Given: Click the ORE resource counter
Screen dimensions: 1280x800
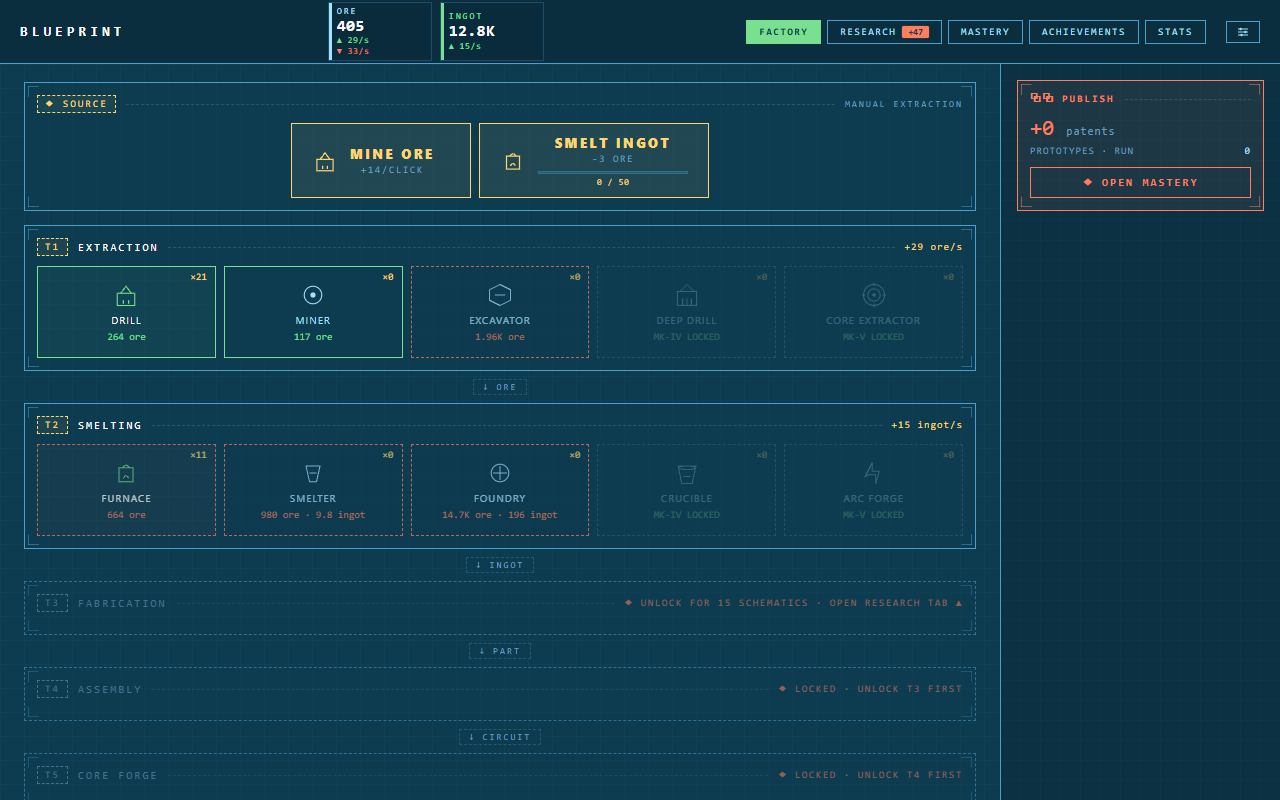Looking at the screenshot, I should point(380,31).
